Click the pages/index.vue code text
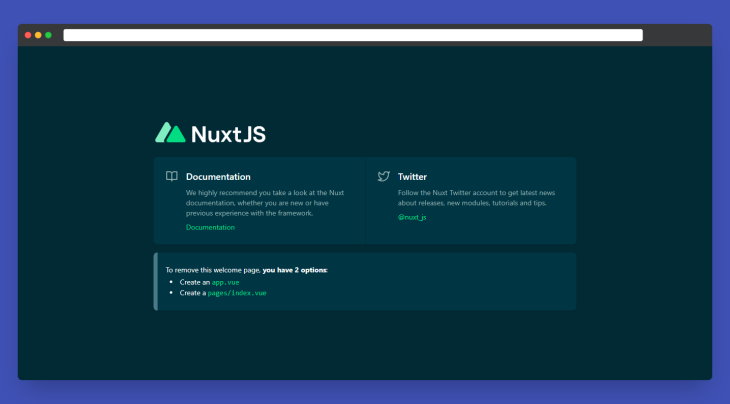This screenshot has width=730, height=404. [237, 293]
